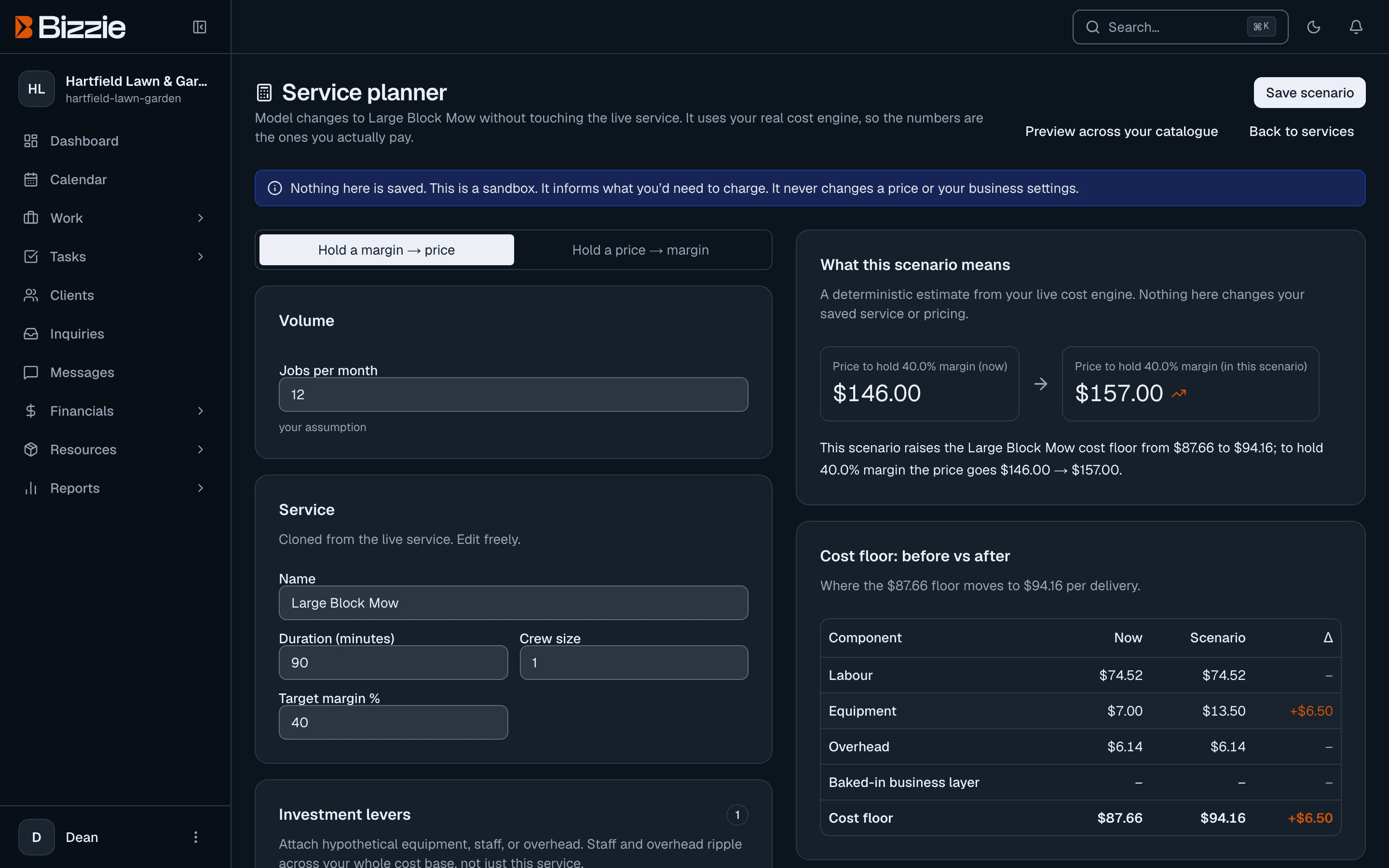The height and width of the screenshot is (868, 1389).
Task: Click the Financials dollar icon
Action: click(x=31, y=410)
